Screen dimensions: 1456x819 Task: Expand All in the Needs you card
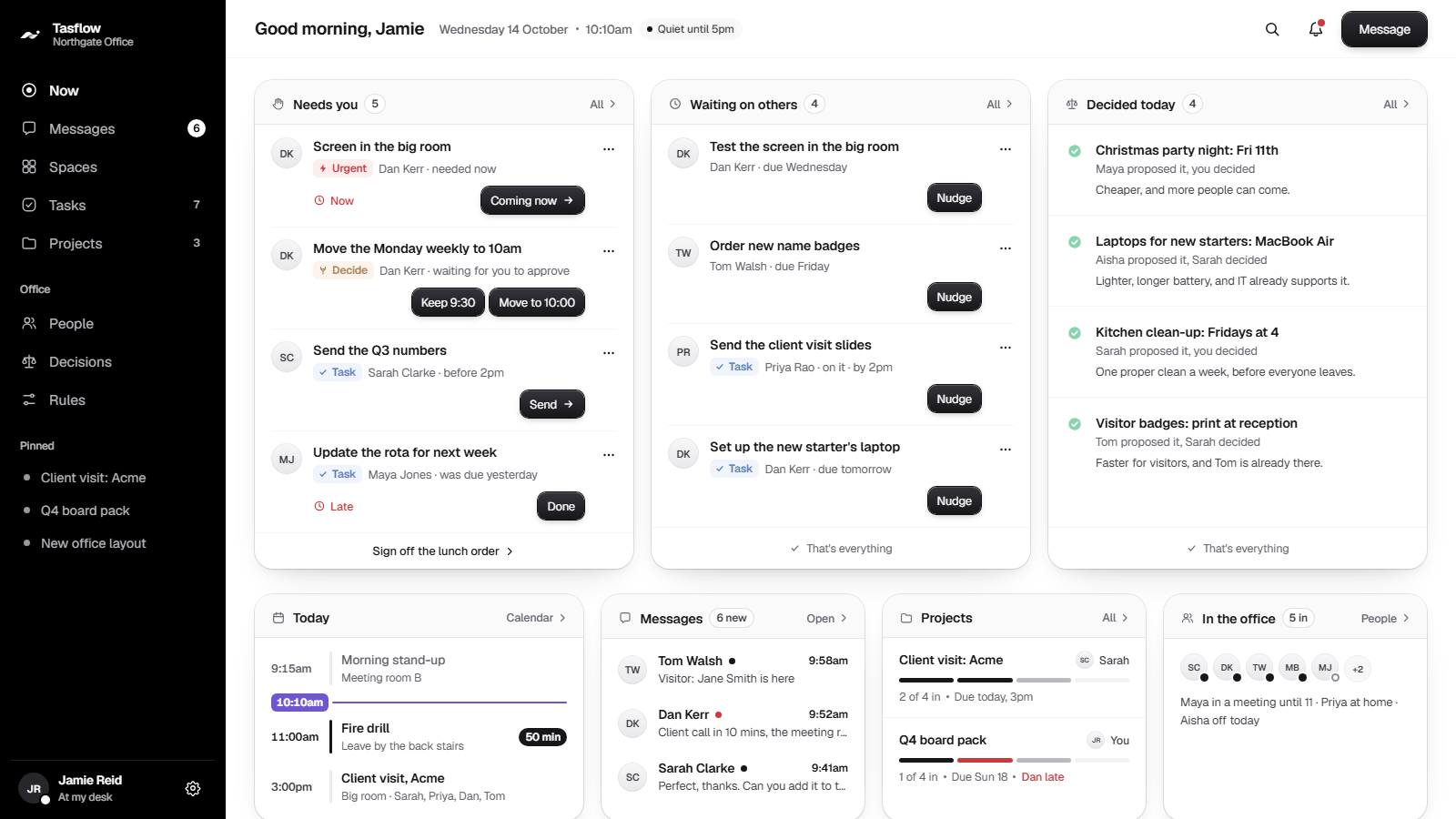[602, 104]
